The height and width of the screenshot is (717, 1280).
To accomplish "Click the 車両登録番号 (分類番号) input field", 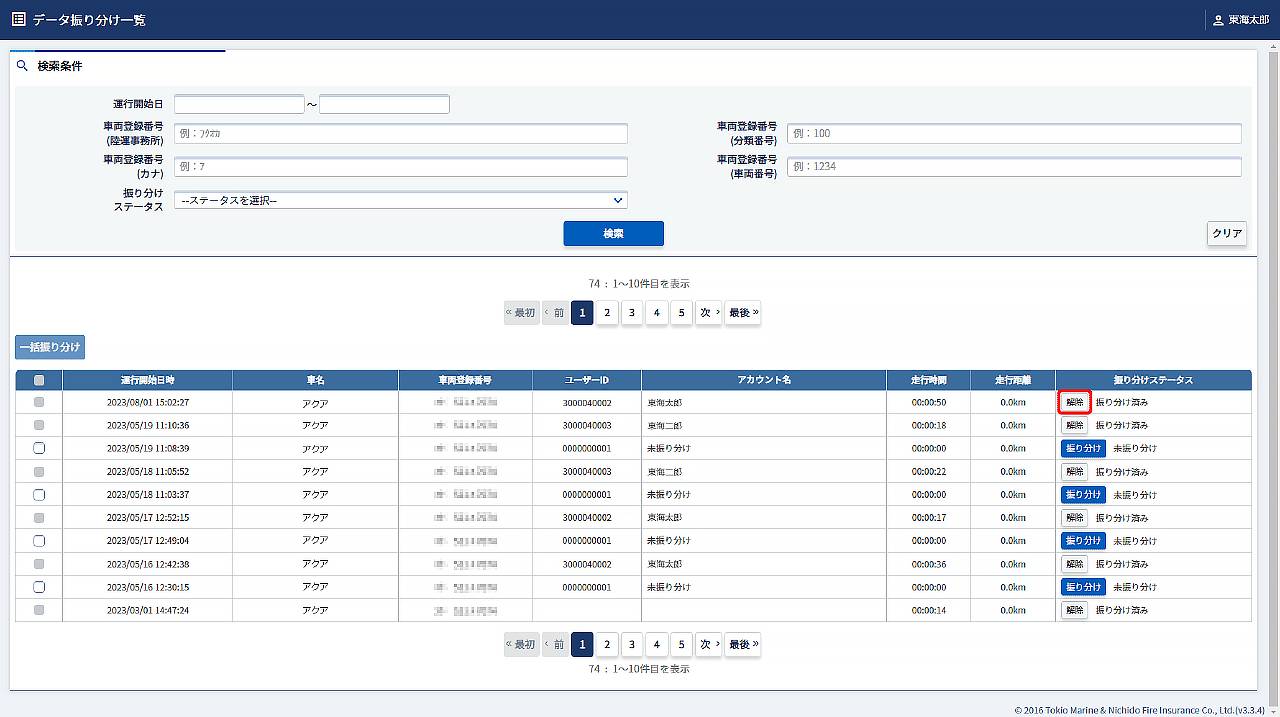I will click(x=1014, y=133).
